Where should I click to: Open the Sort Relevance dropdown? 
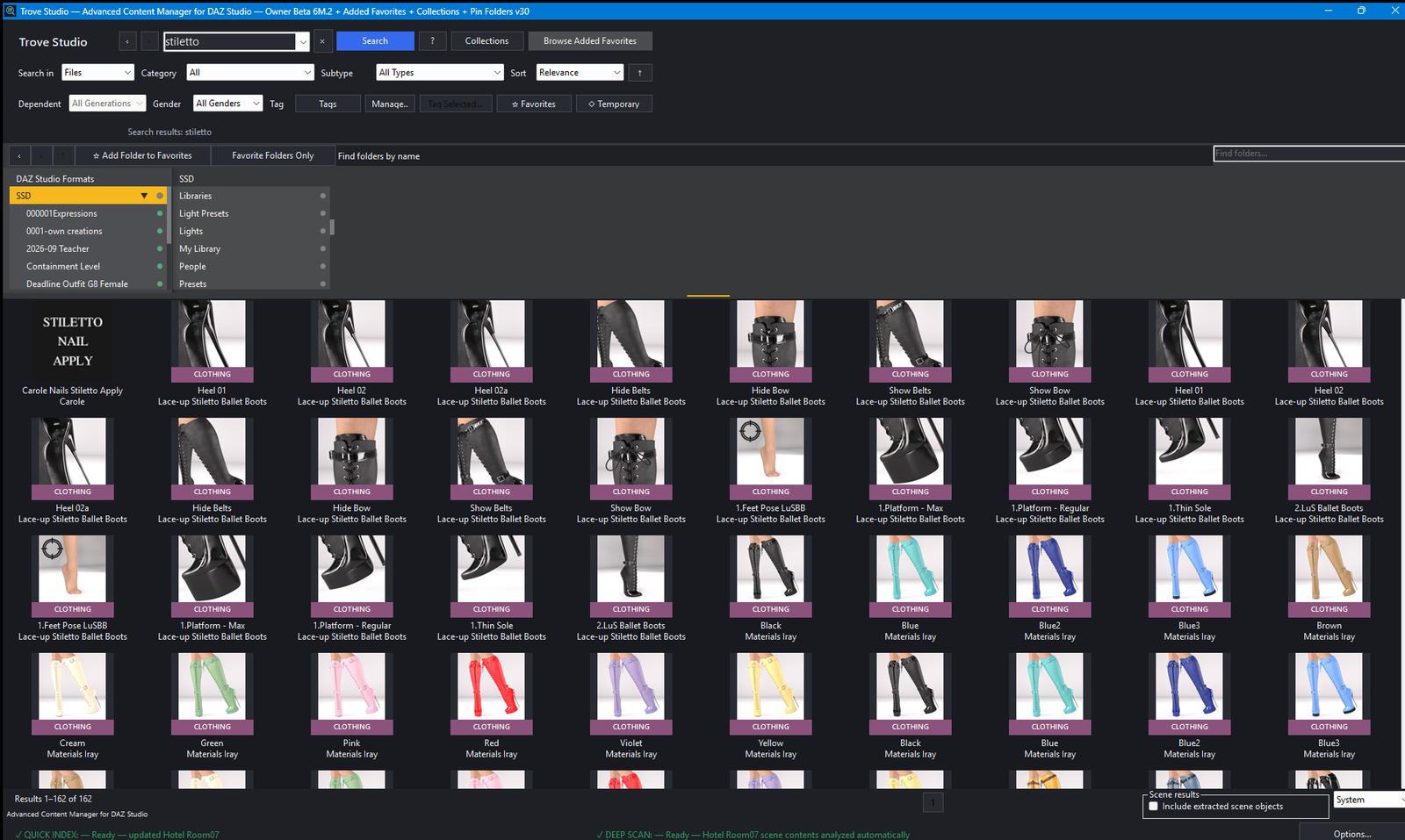[x=580, y=73]
